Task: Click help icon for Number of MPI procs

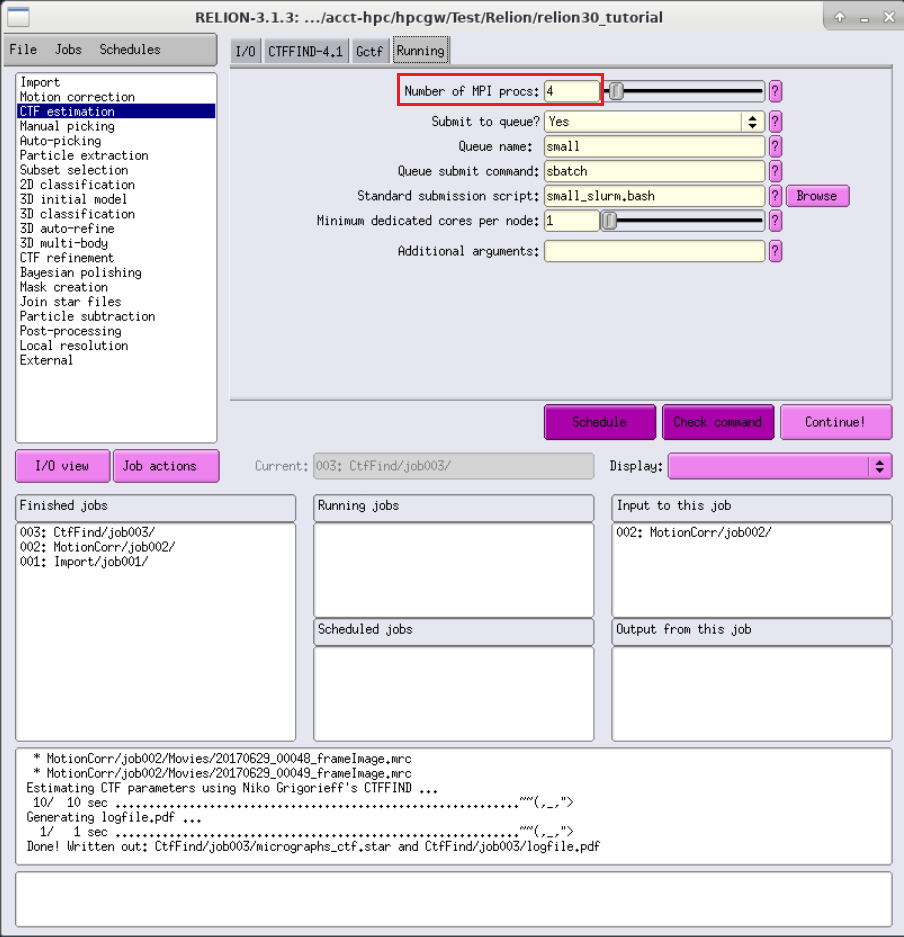Action: pyautogui.click(x=775, y=91)
